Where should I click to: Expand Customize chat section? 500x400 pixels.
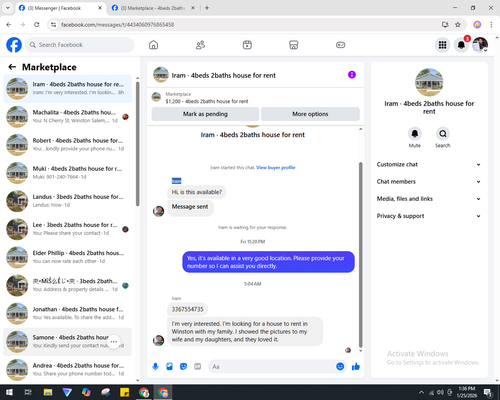(x=429, y=164)
